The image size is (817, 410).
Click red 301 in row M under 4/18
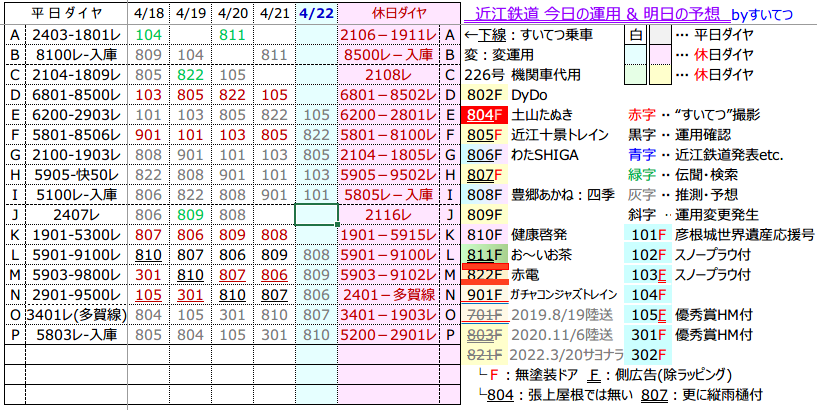(x=148, y=275)
